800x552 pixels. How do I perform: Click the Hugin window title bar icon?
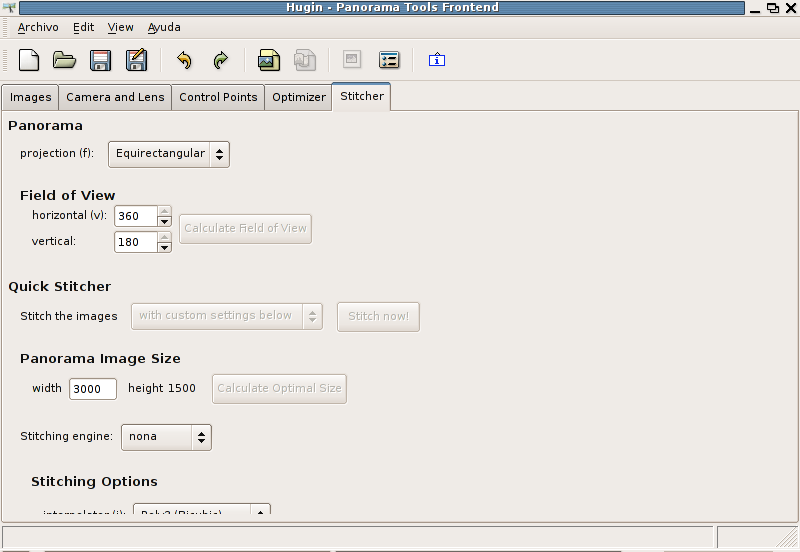click(9, 7)
